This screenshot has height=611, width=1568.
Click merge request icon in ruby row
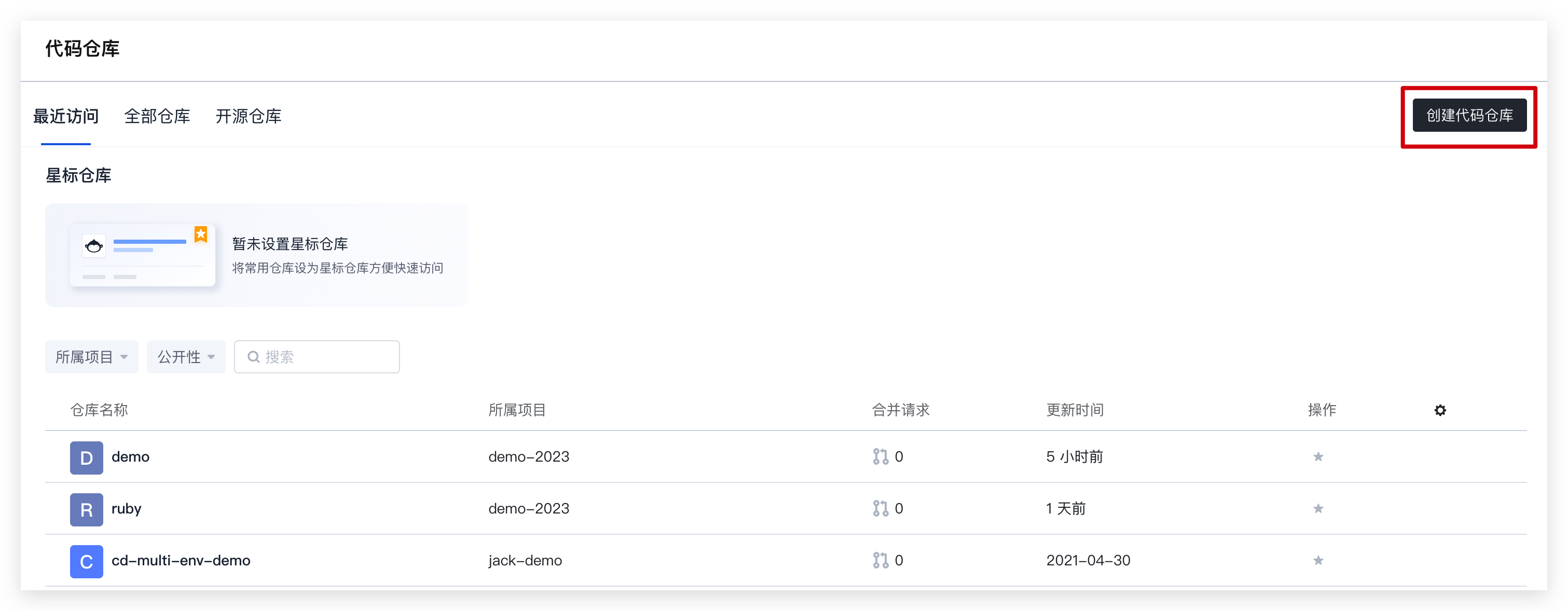[880, 508]
